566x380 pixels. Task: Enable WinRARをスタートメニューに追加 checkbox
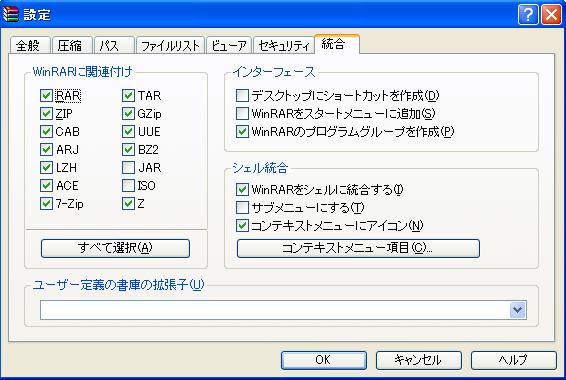pyautogui.click(x=242, y=114)
